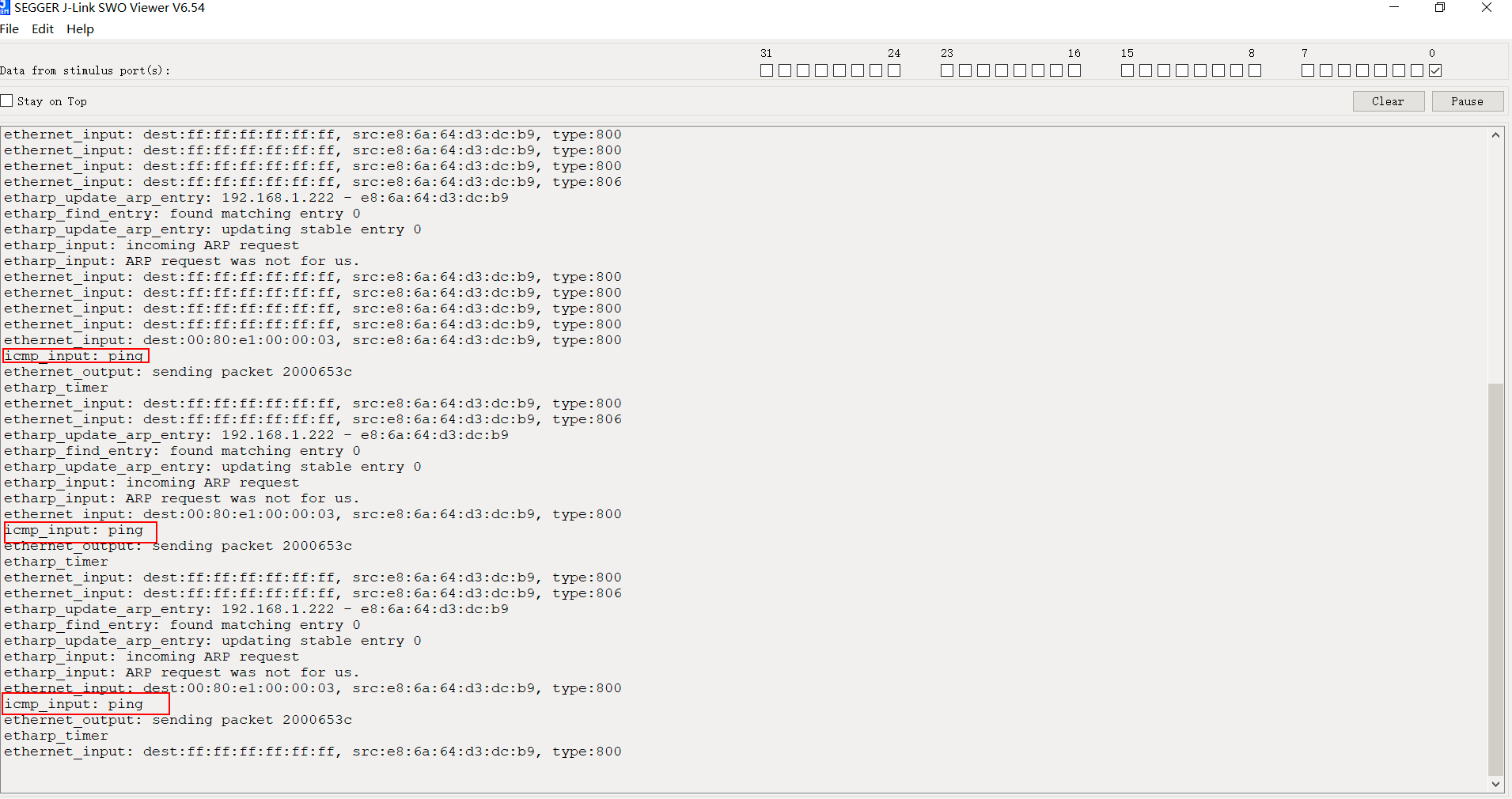Enable stimulus port 31 checkbox
The height and width of the screenshot is (799, 1512).
point(766,70)
